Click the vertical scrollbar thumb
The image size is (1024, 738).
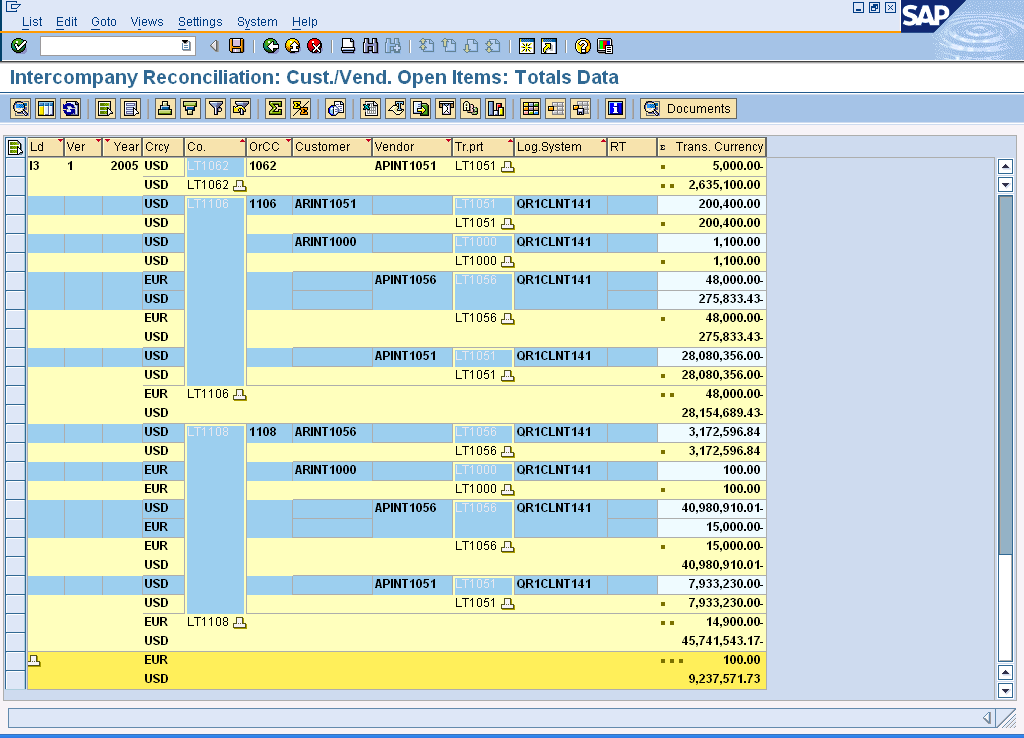[x=1006, y=374]
